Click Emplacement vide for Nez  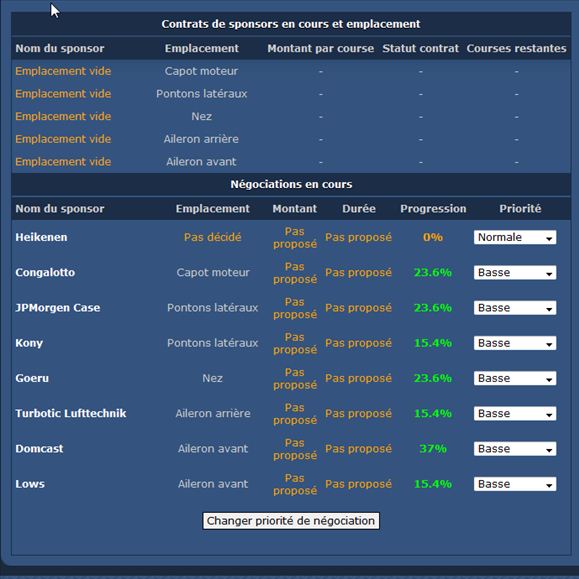click(63, 116)
